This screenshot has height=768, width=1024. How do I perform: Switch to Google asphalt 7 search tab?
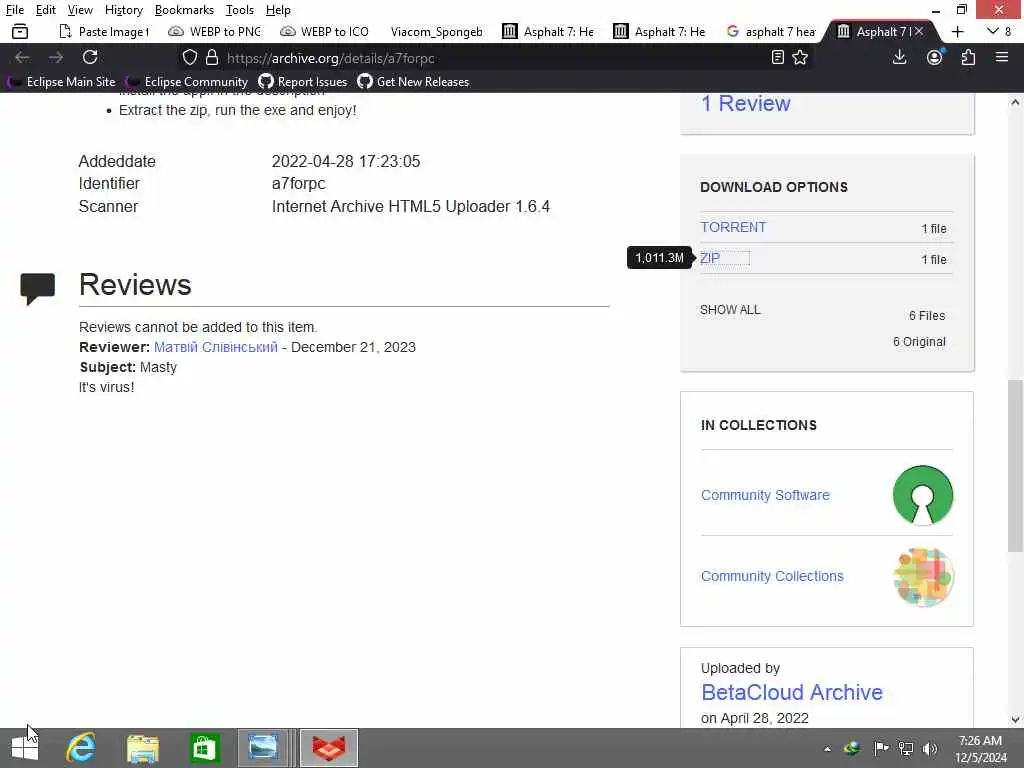772,31
